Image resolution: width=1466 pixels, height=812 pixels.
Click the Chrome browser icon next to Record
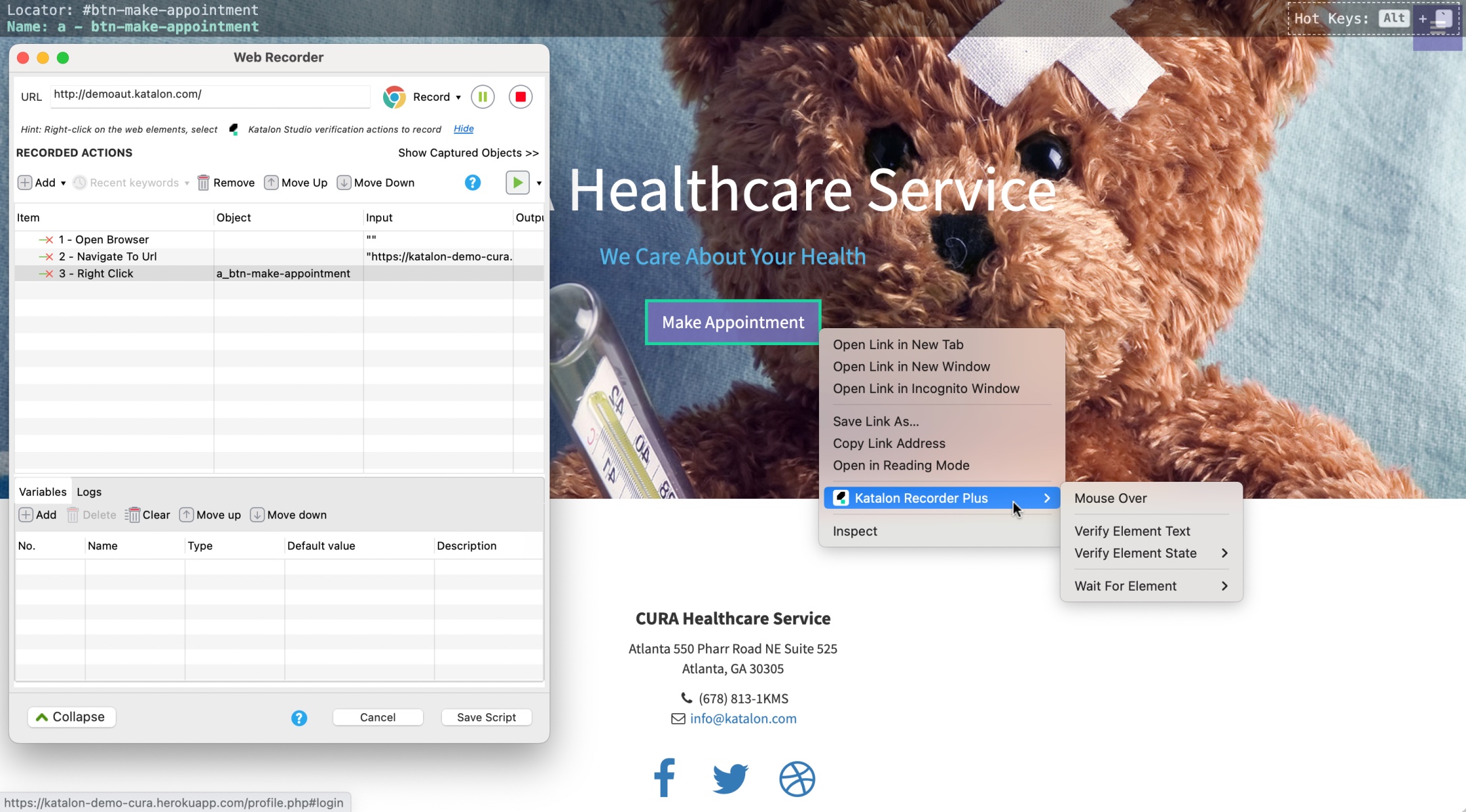point(395,97)
